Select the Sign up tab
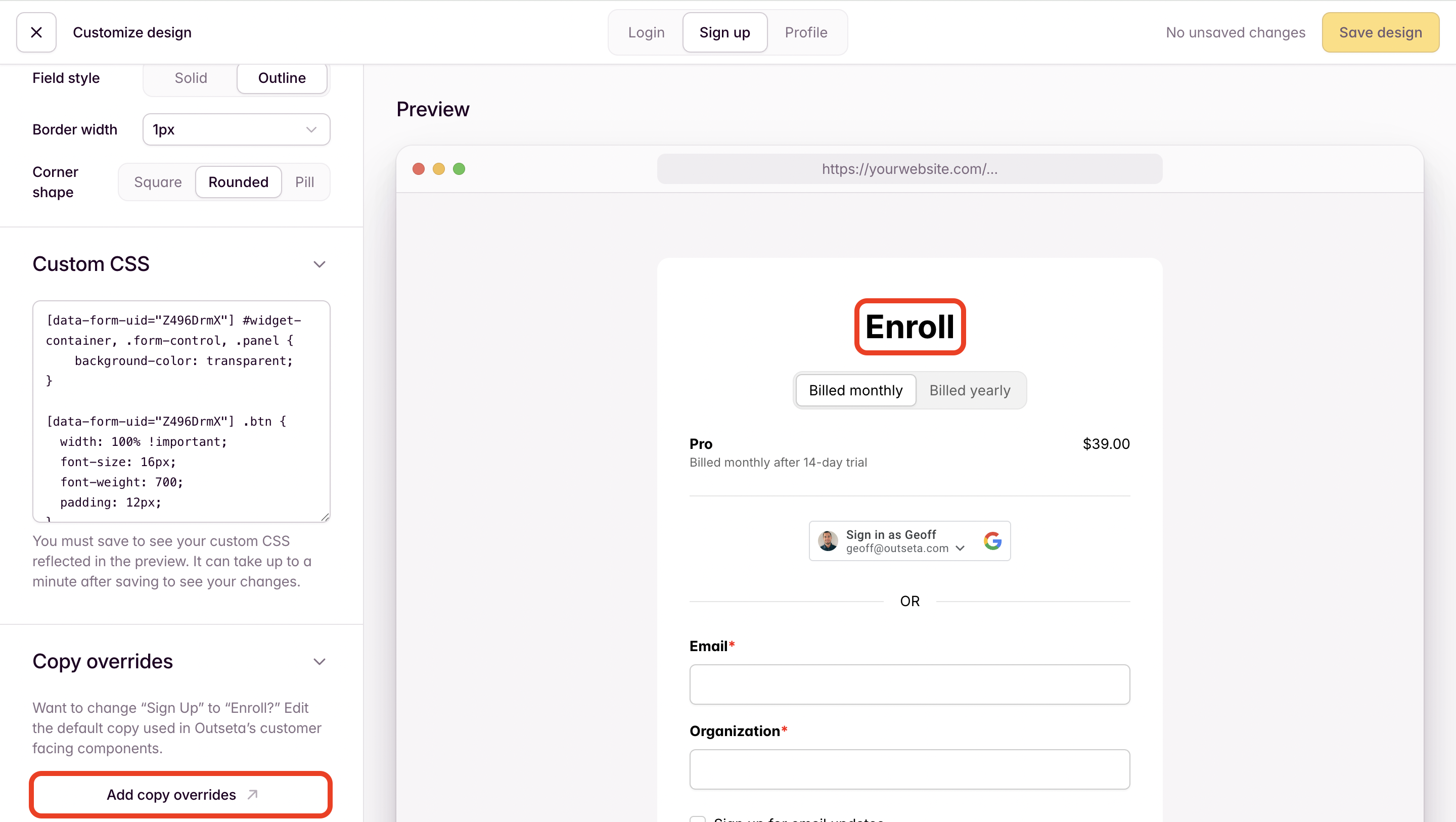 click(x=724, y=32)
